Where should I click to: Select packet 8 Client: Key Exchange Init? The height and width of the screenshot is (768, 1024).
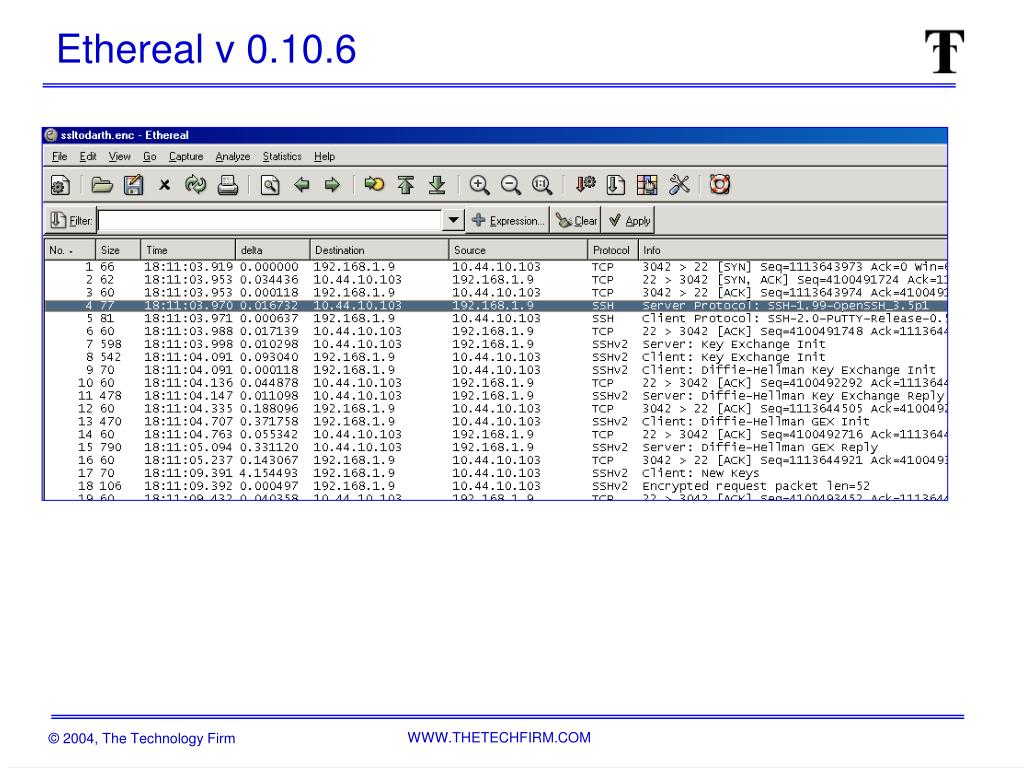pyautogui.click(x=496, y=357)
